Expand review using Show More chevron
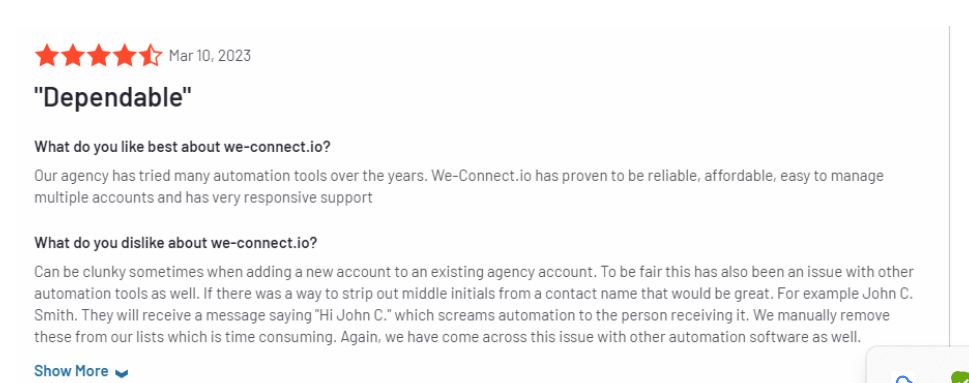This screenshot has height=383, width=969. (x=122, y=372)
